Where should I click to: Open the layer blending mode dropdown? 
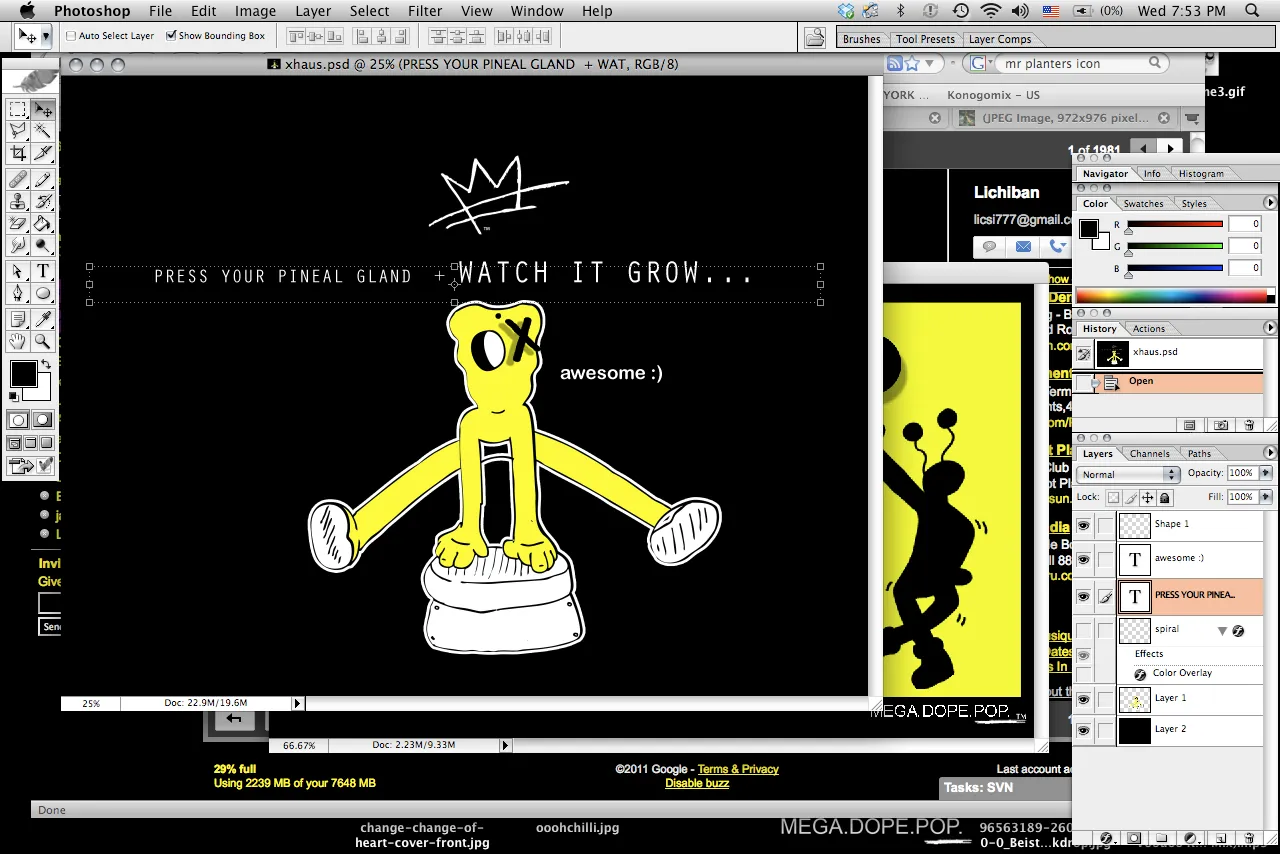pos(1128,474)
